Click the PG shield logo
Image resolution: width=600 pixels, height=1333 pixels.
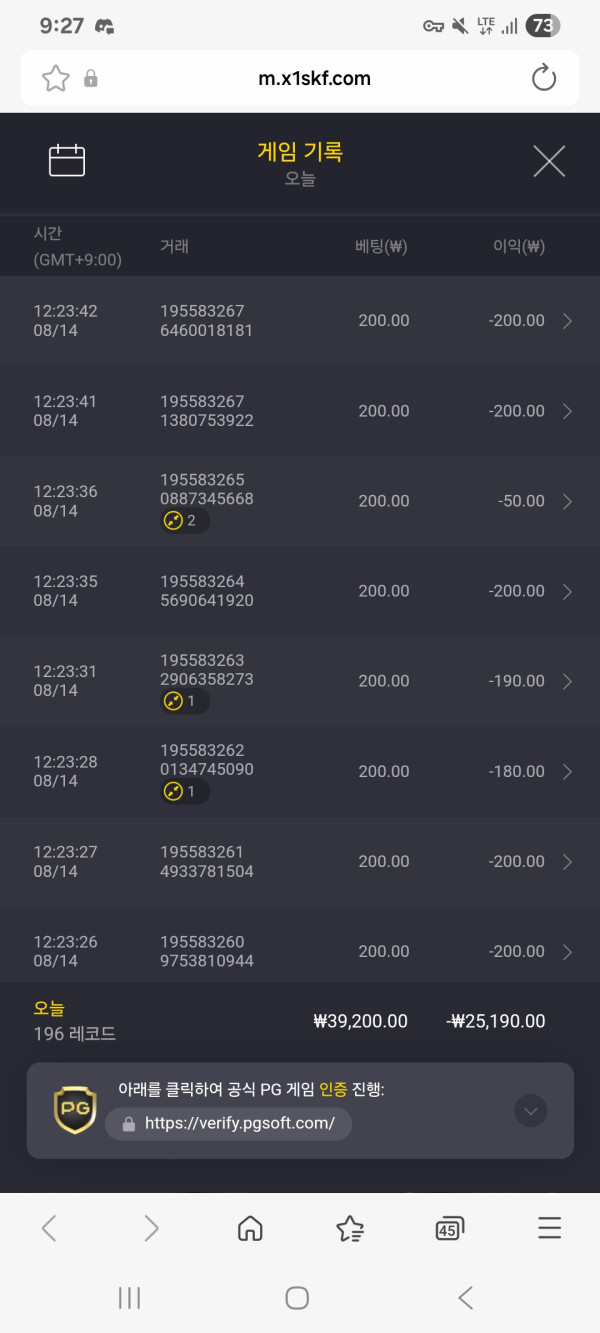point(74,1109)
